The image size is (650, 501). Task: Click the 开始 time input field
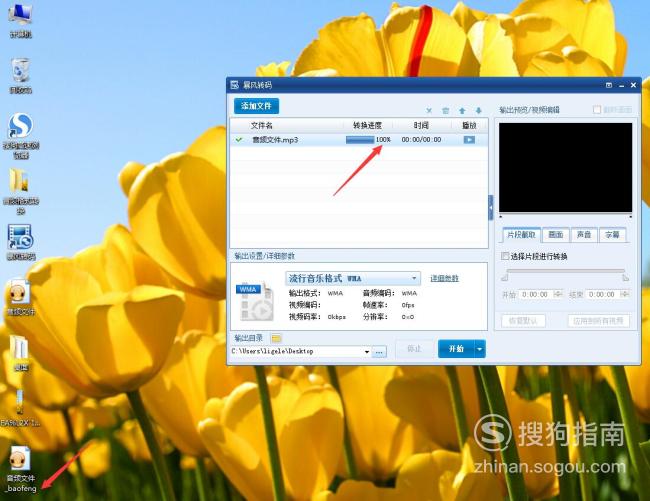point(536,294)
